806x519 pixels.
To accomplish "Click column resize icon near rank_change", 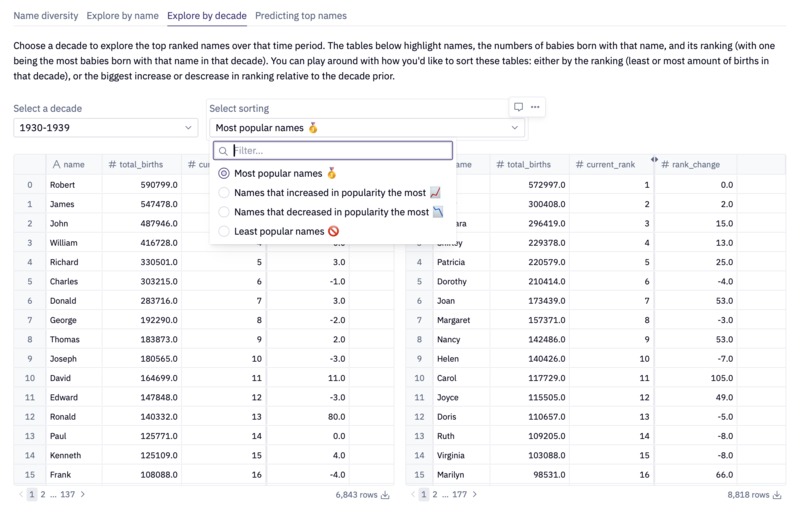I will click(x=654, y=160).
